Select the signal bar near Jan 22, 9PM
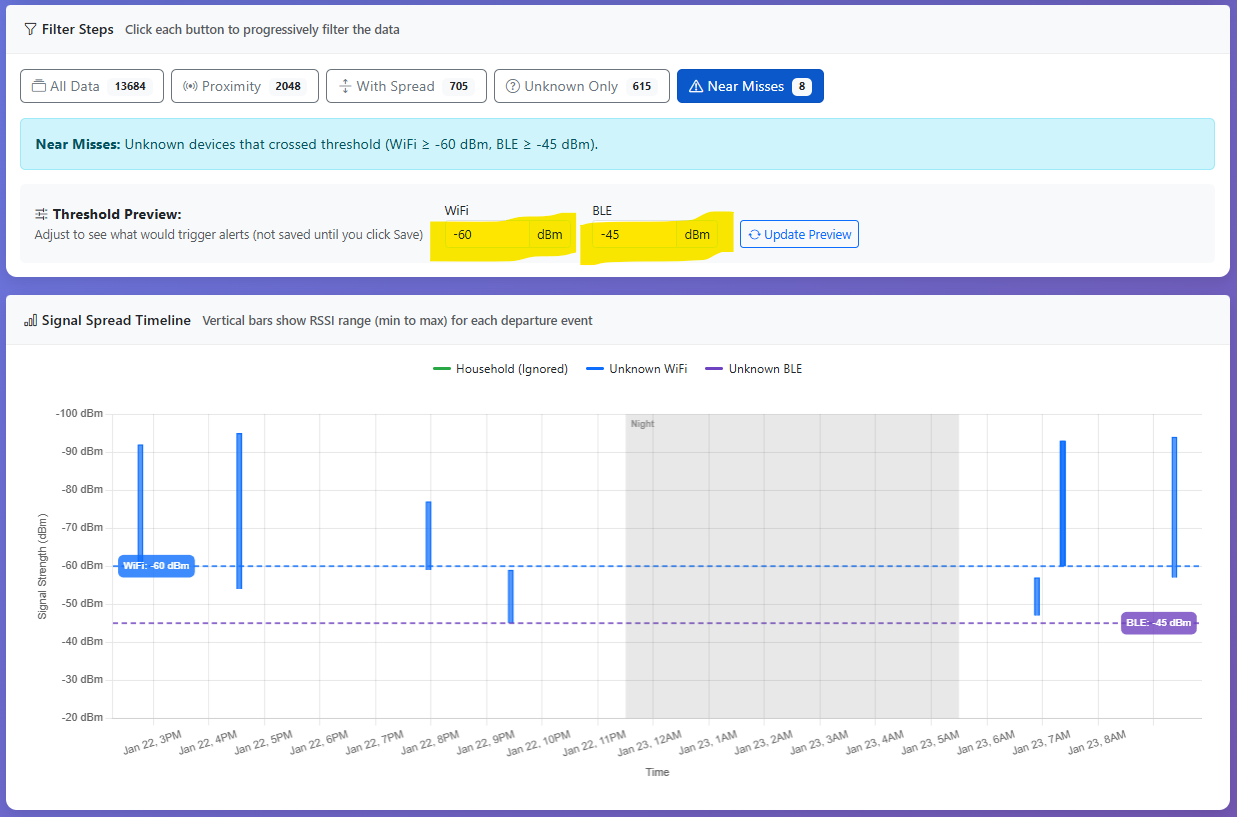Image resolution: width=1237 pixels, height=817 pixels. (510, 596)
